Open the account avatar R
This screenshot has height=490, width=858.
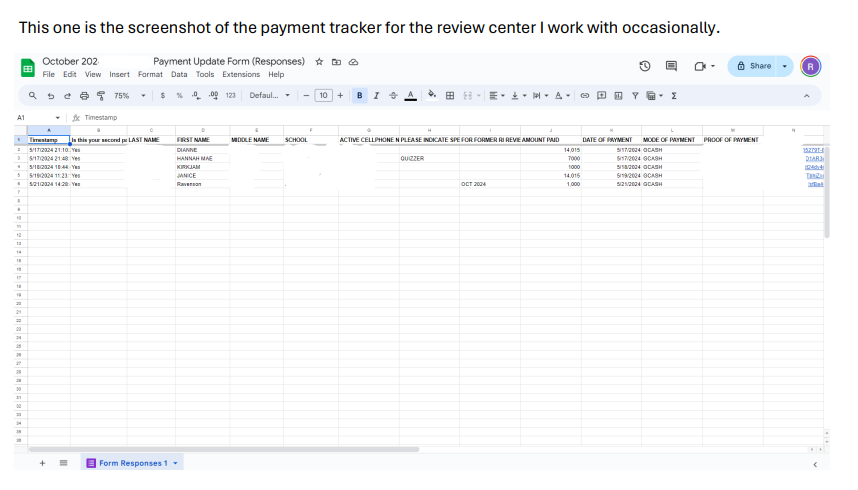click(x=810, y=66)
